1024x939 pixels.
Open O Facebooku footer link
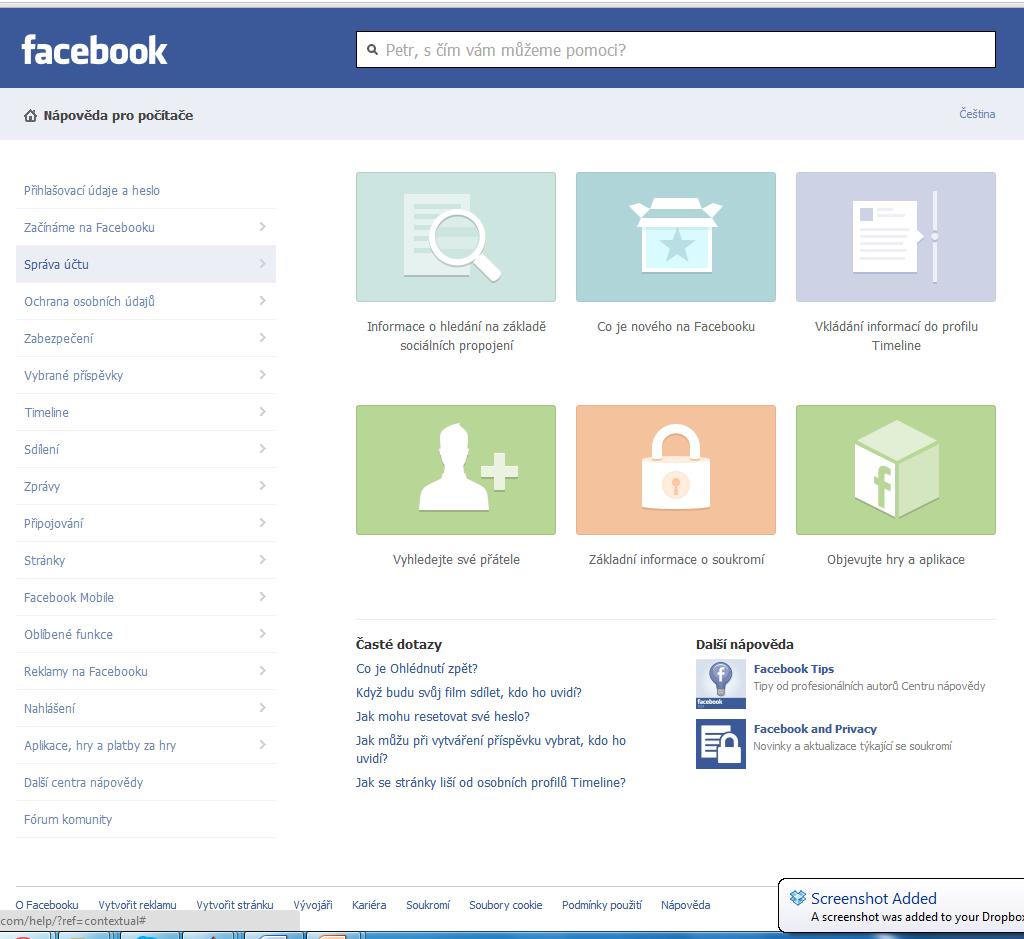47,905
